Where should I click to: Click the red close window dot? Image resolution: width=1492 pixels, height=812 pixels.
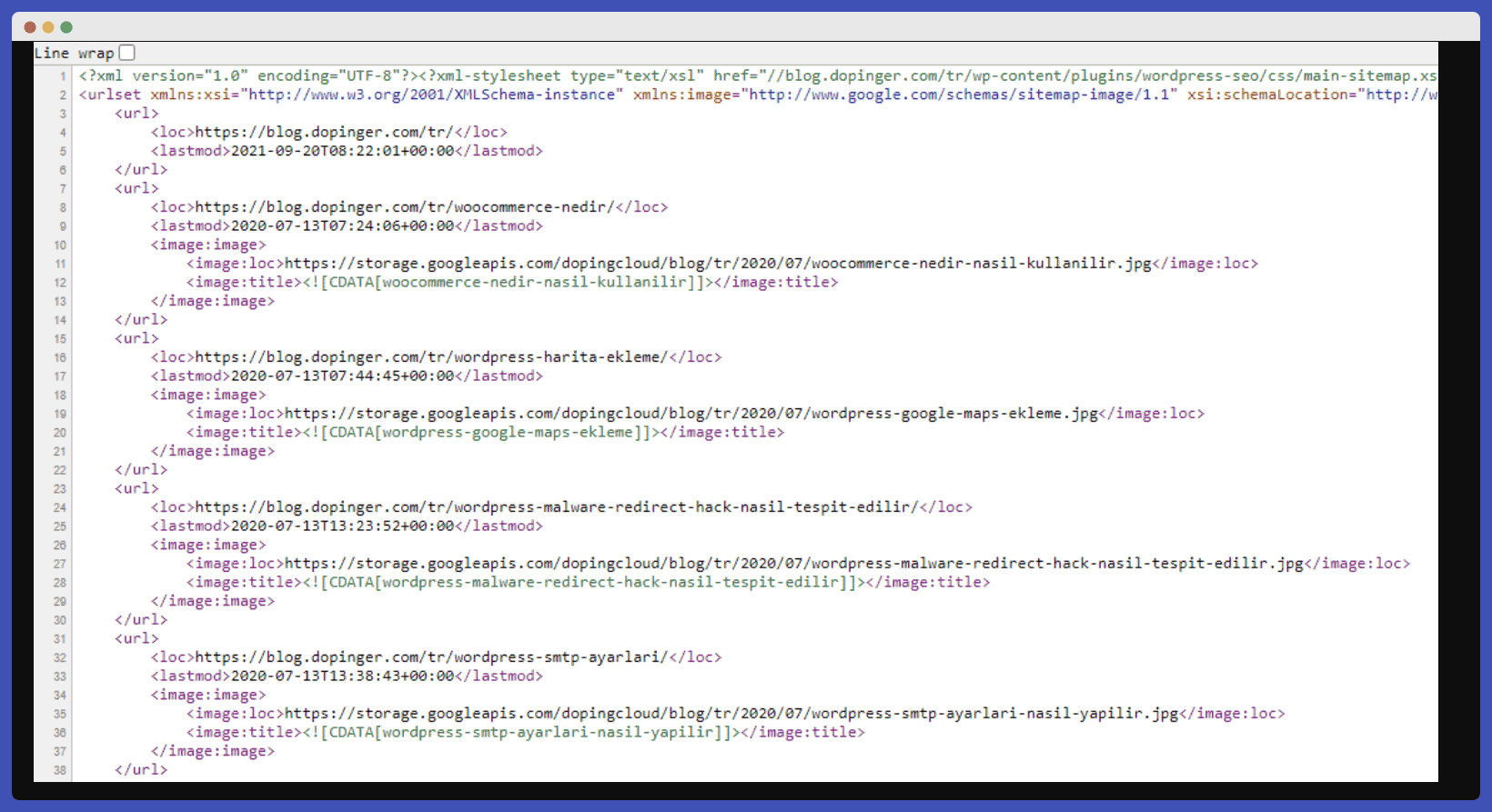click(x=30, y=27)
